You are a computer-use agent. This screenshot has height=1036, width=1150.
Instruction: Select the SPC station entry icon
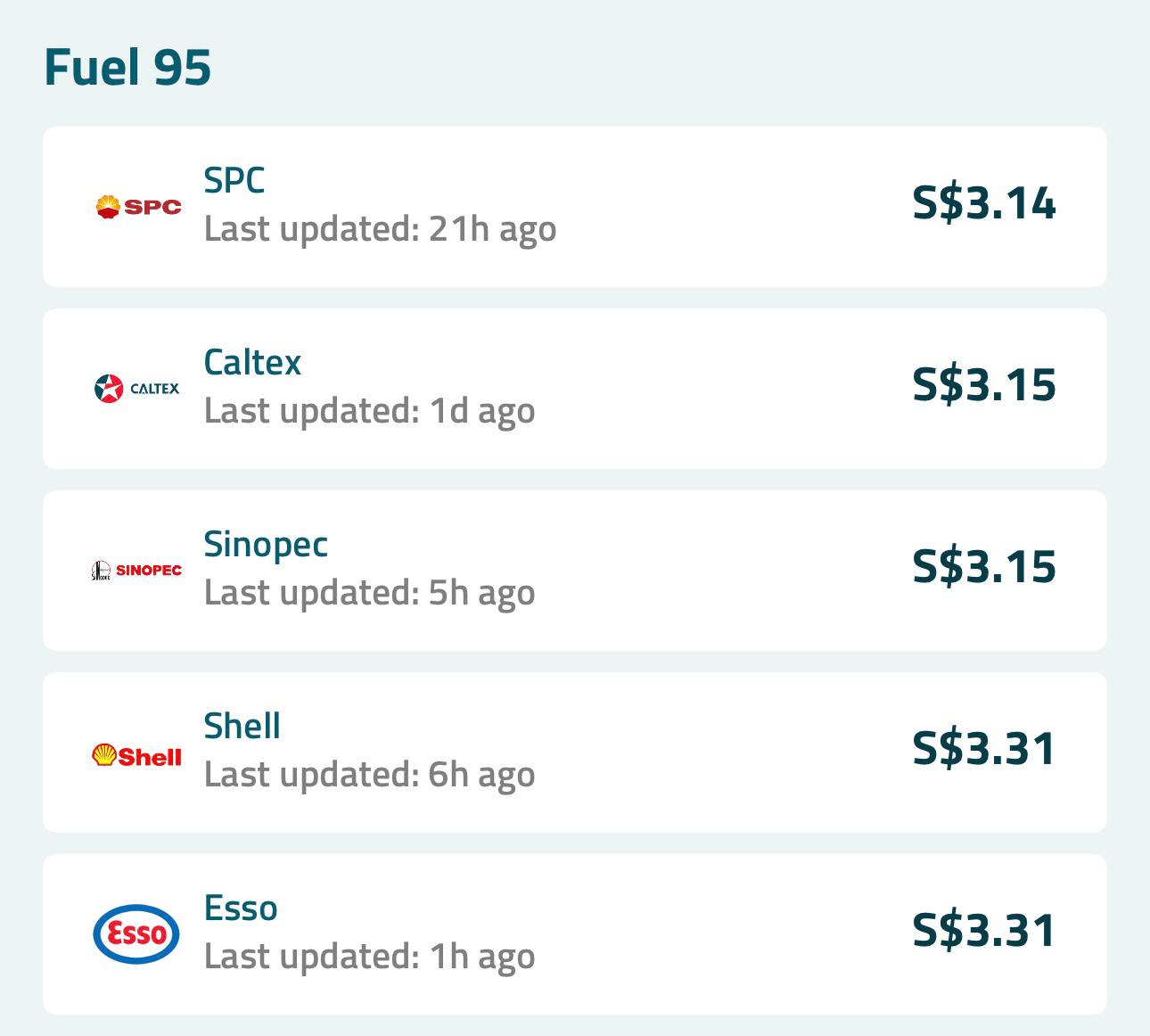137,206
